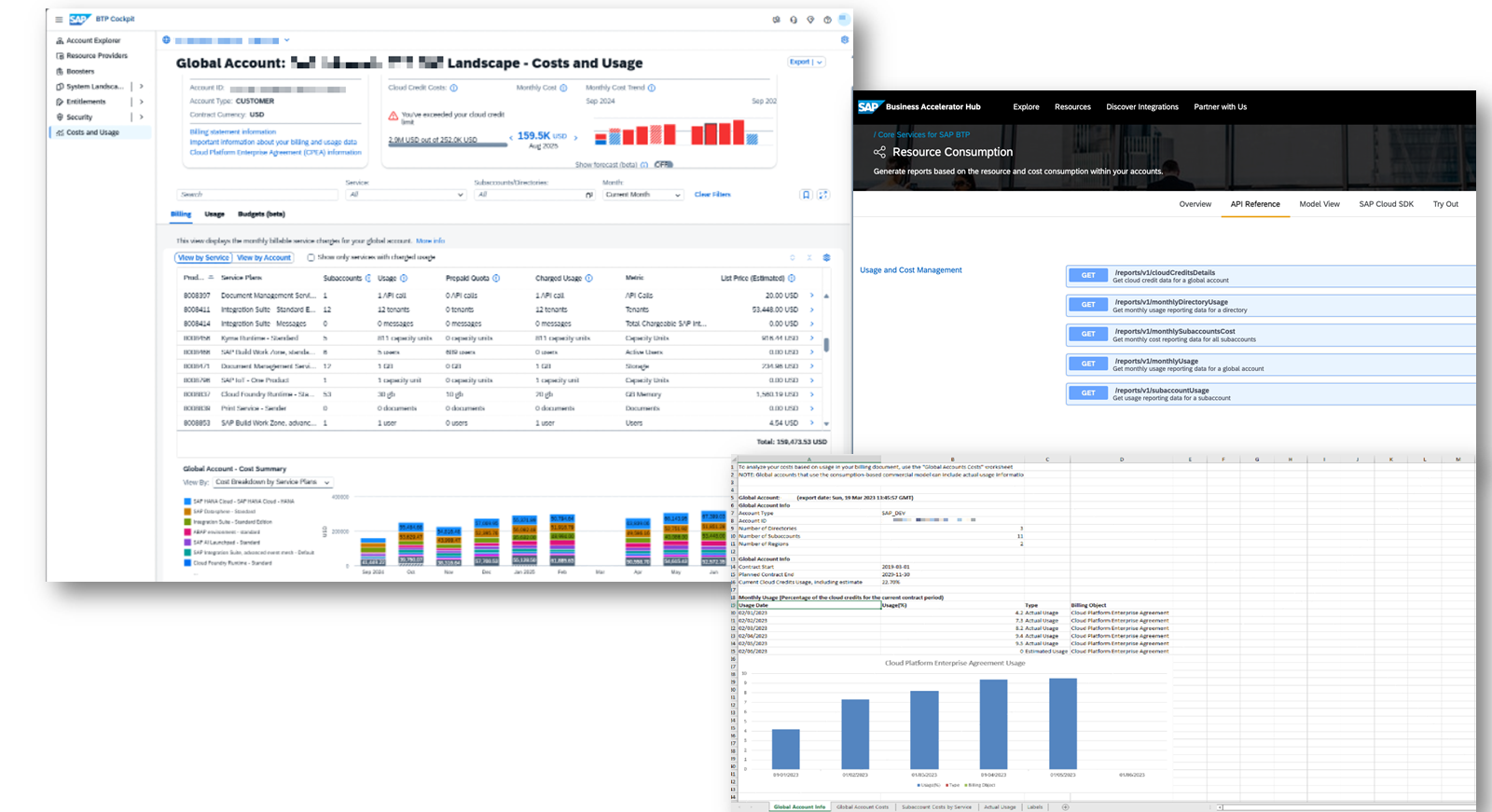Expand Security in the sidebar
The image size is (1492, 812).
point(142,117)
